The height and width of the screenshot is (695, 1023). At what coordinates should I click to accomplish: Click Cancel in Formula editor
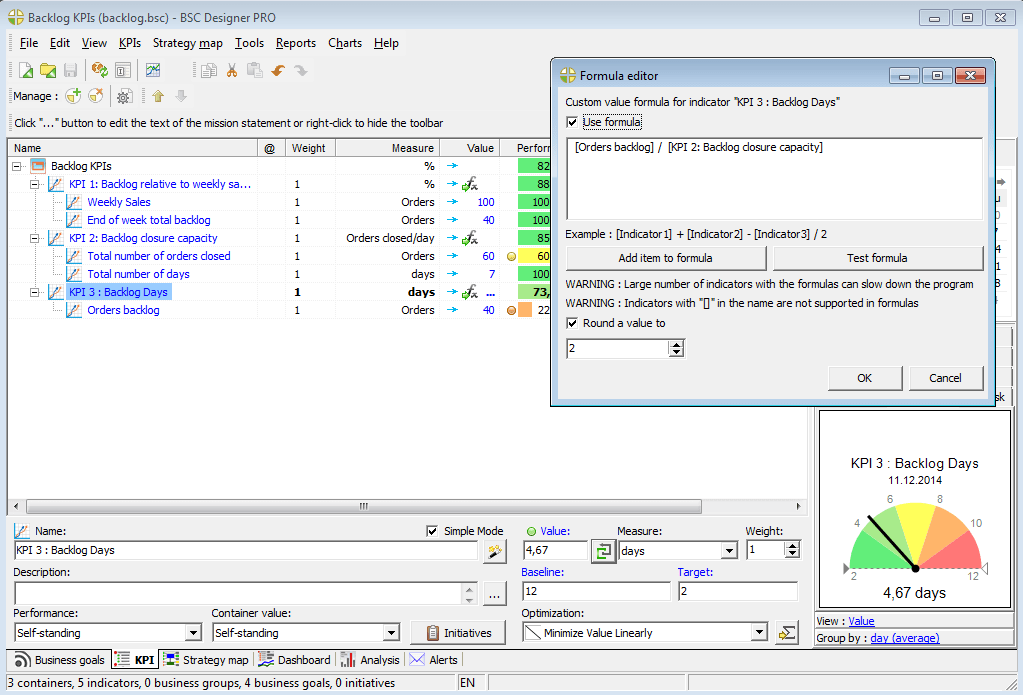point(945,378)
